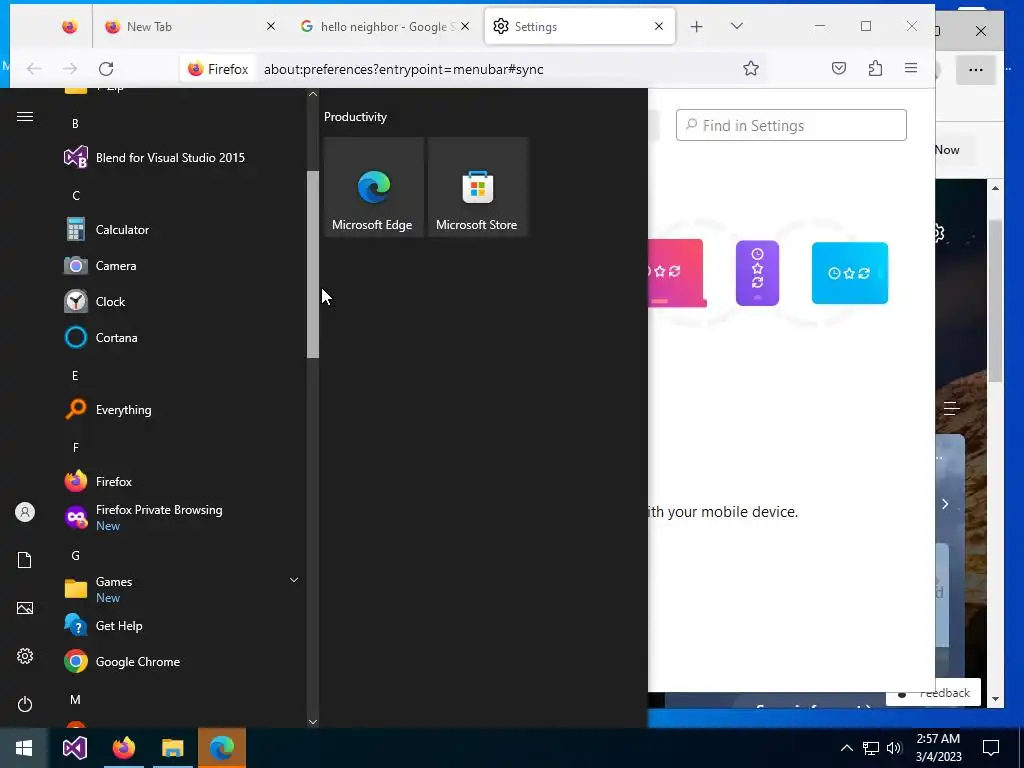Launch Firefox from Start menu list
Screen dimensions: 1024x768
tap(99, 482)
